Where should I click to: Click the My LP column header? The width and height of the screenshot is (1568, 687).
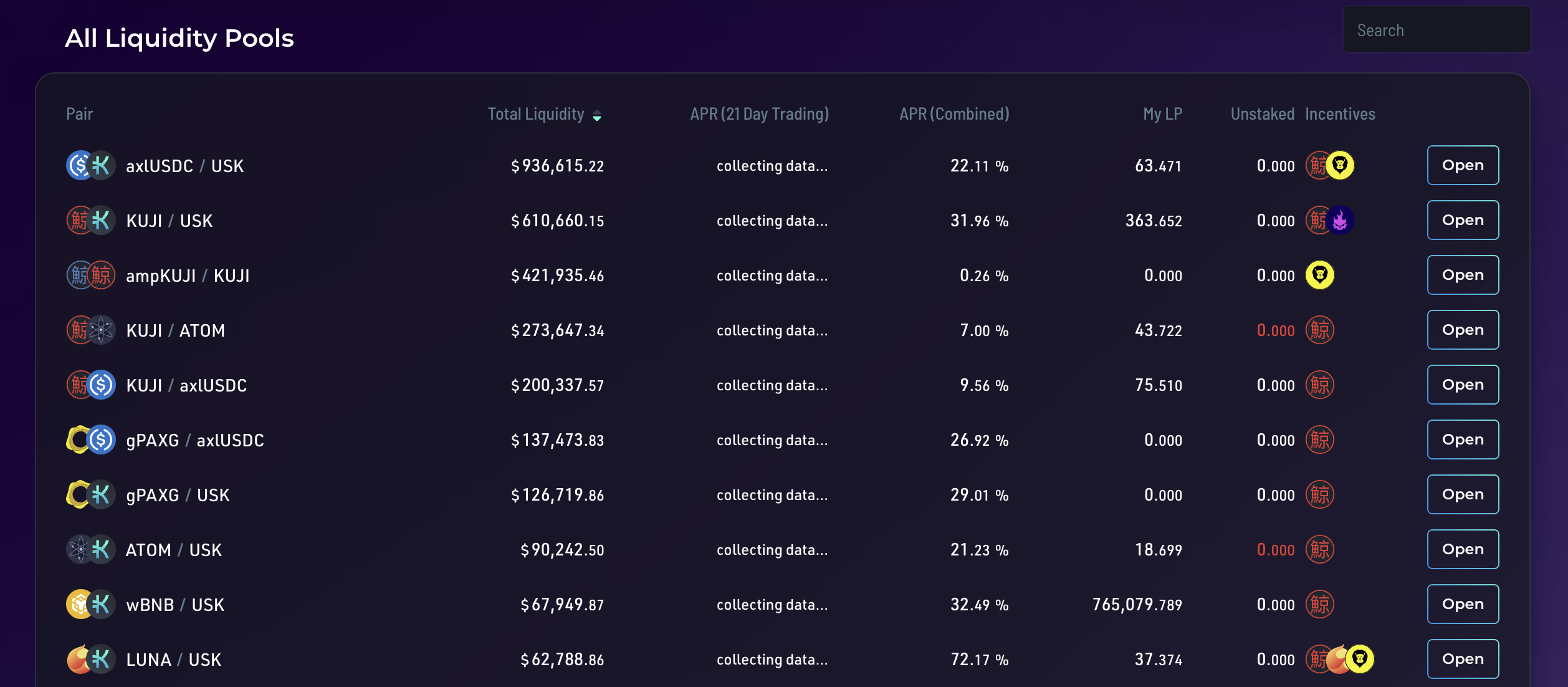coord(1162,114)
